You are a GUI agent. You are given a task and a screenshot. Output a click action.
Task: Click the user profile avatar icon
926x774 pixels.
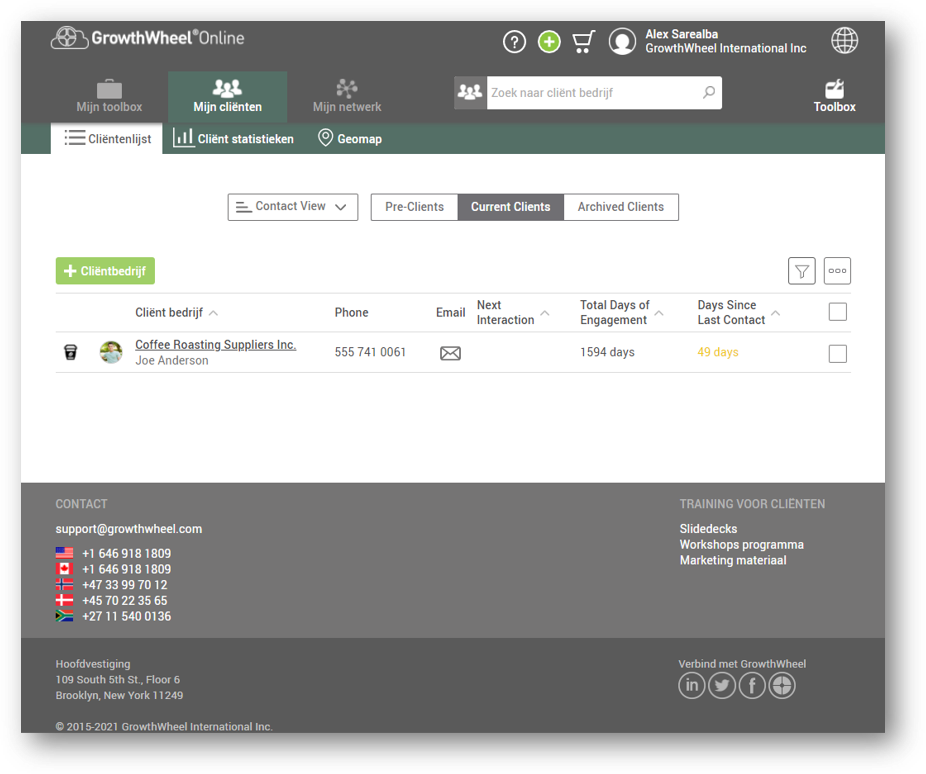click(622, 42)
